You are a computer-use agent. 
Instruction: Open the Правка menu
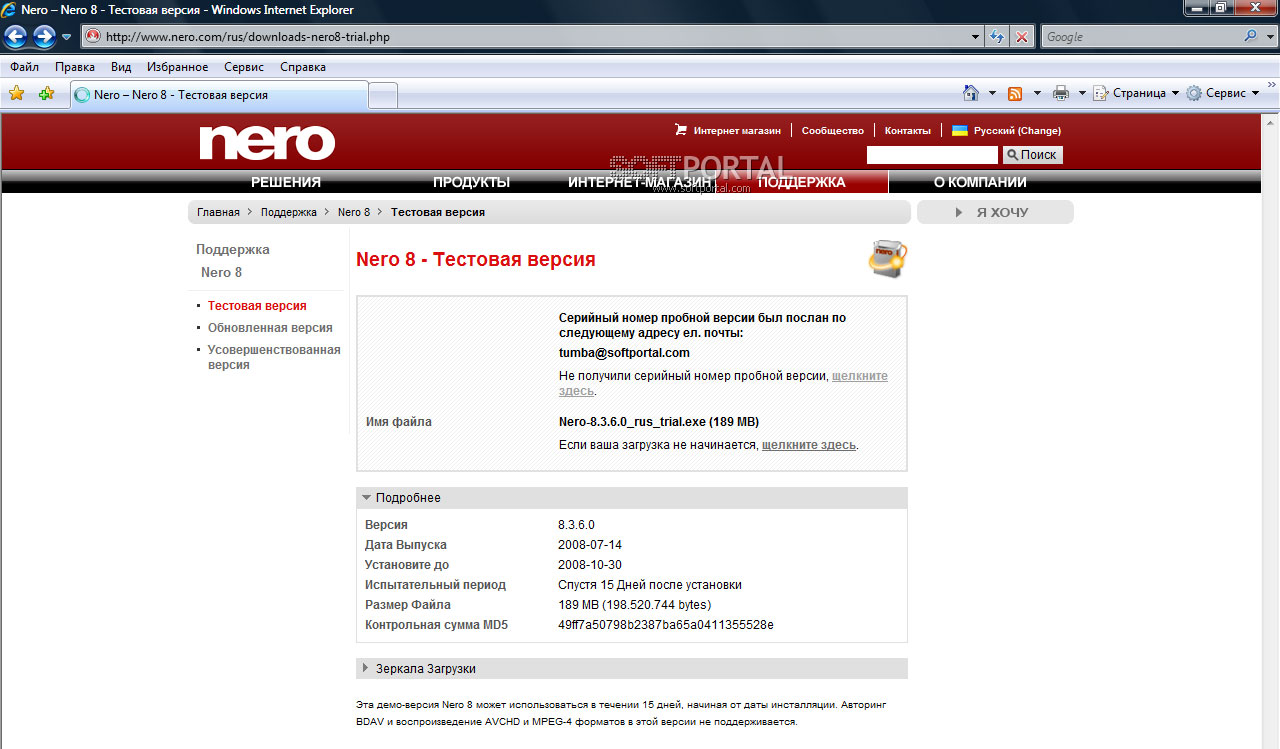click(75, 67)
